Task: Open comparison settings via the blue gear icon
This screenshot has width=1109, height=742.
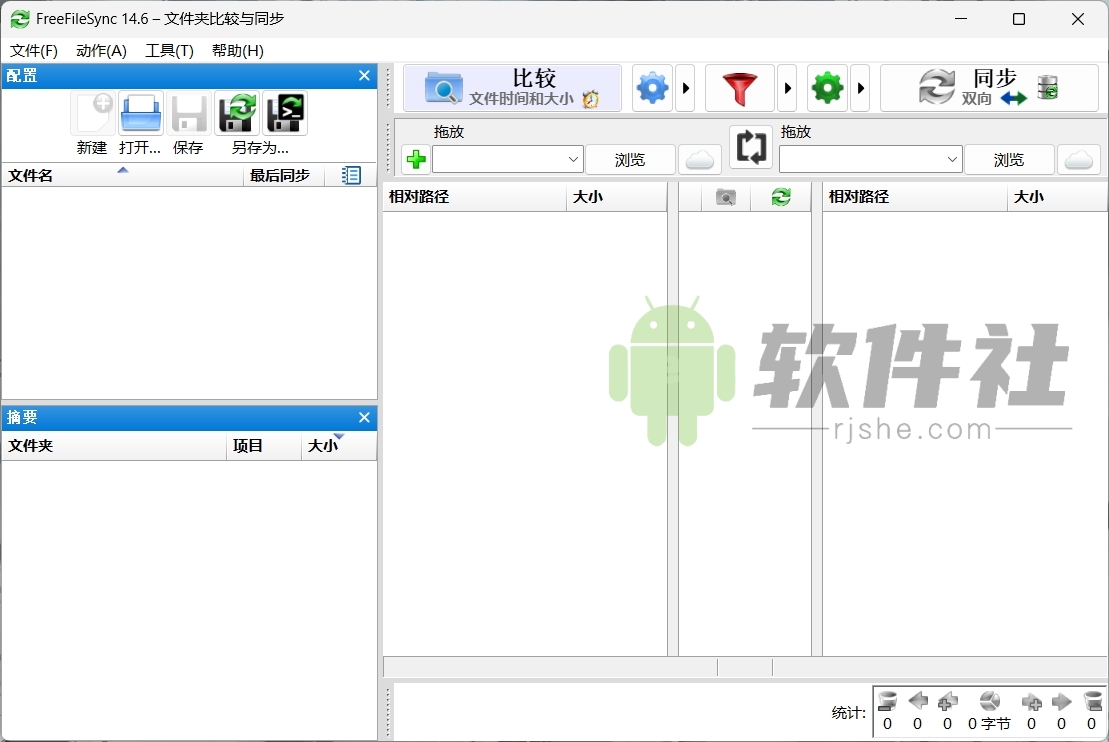Action: click(652, 87)
